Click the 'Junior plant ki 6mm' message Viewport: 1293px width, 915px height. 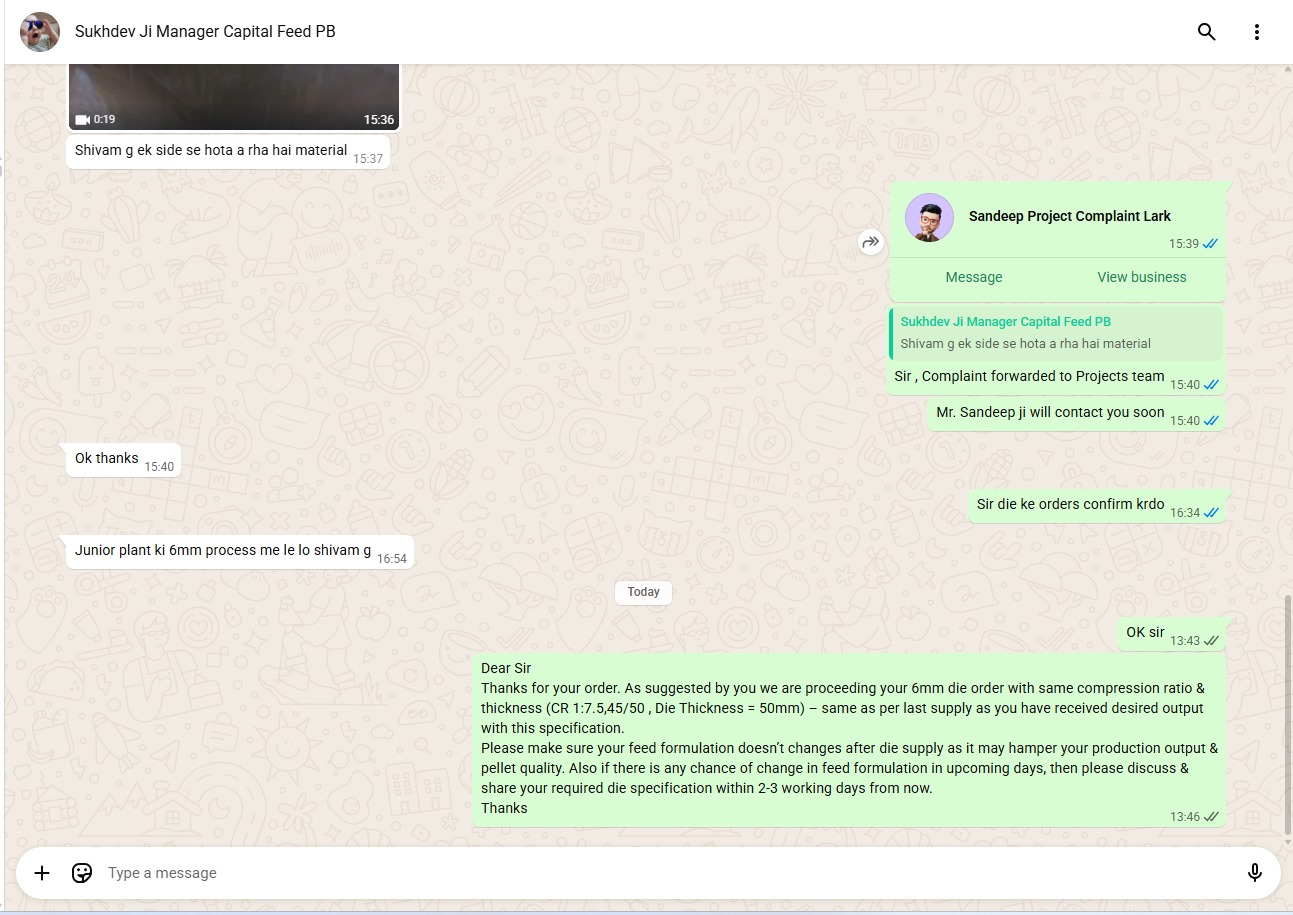pyautogui.click(x=223, y=551)
